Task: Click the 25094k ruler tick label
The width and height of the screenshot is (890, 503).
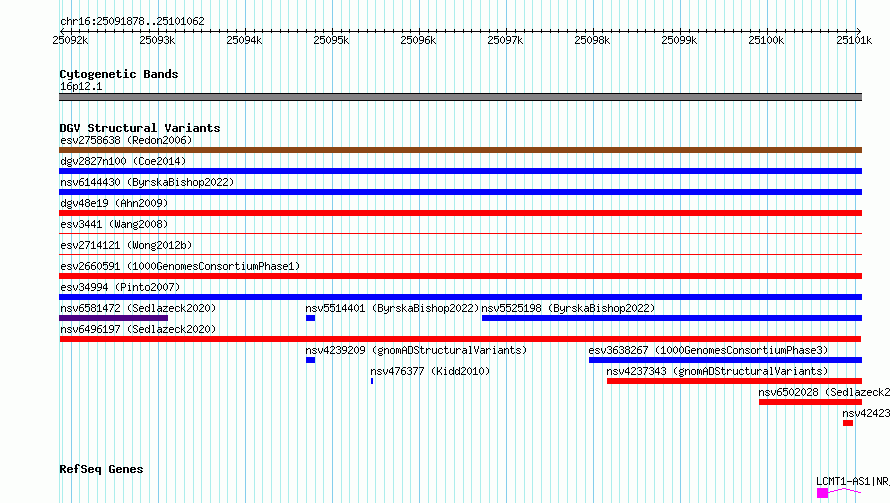Action: click(x=244, y=40)
